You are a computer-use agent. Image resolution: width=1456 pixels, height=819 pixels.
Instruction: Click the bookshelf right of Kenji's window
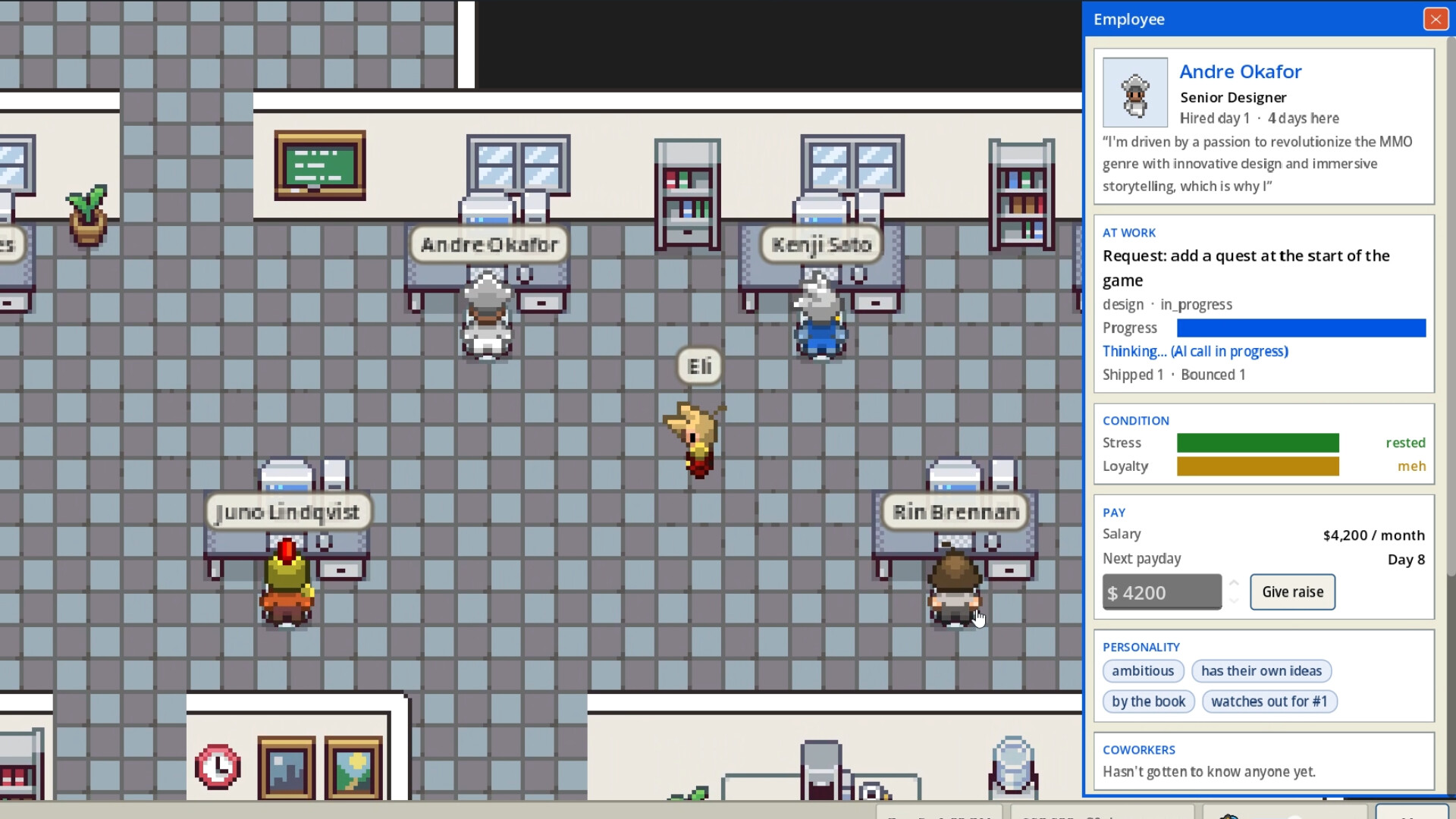click(1021, 194)
